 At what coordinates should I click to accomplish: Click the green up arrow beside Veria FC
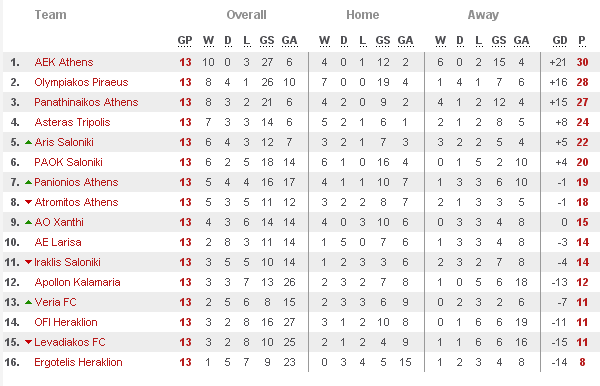[x=28, y=302]
